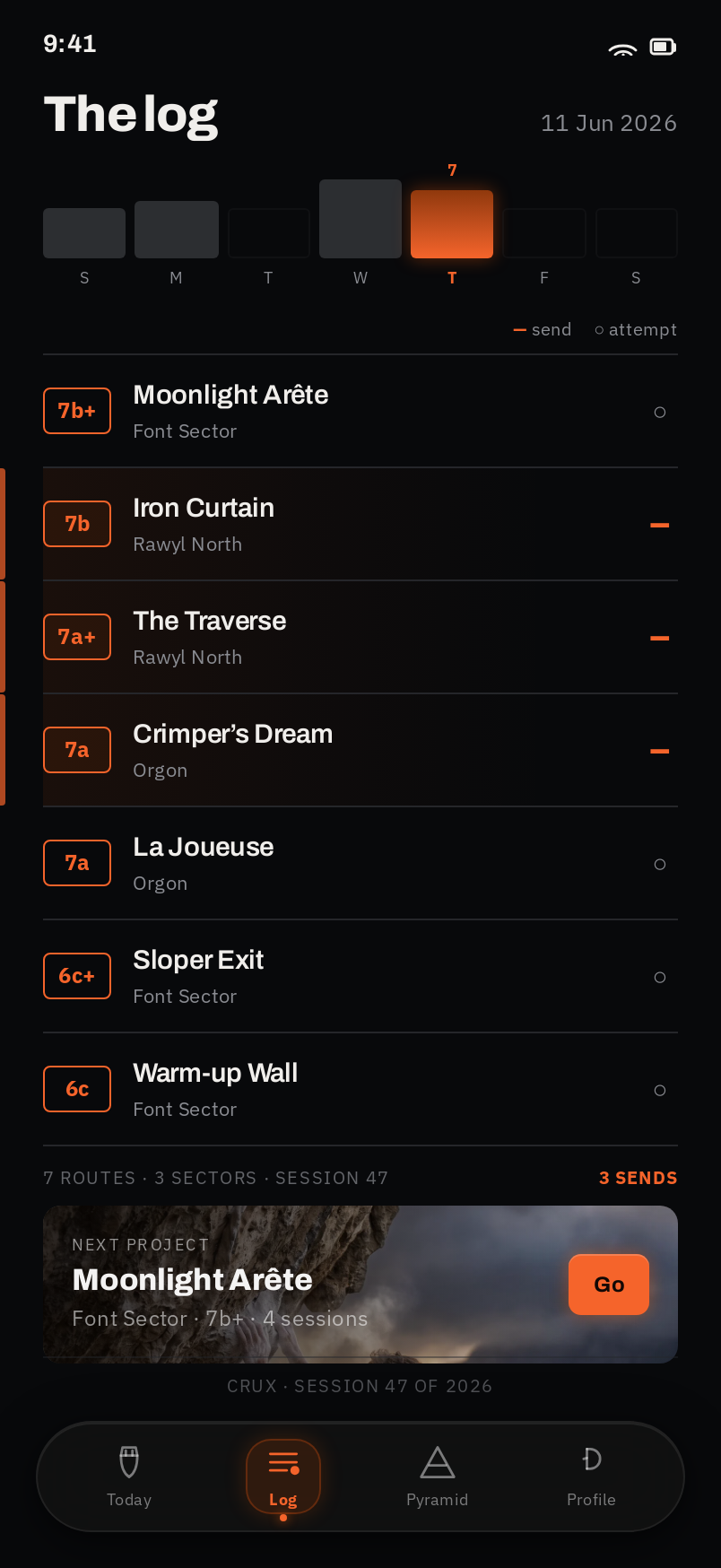Open Moonlight Arête next project card image
The width and height of the screenshot is (721, 1568).
[x=360, y=1285]
